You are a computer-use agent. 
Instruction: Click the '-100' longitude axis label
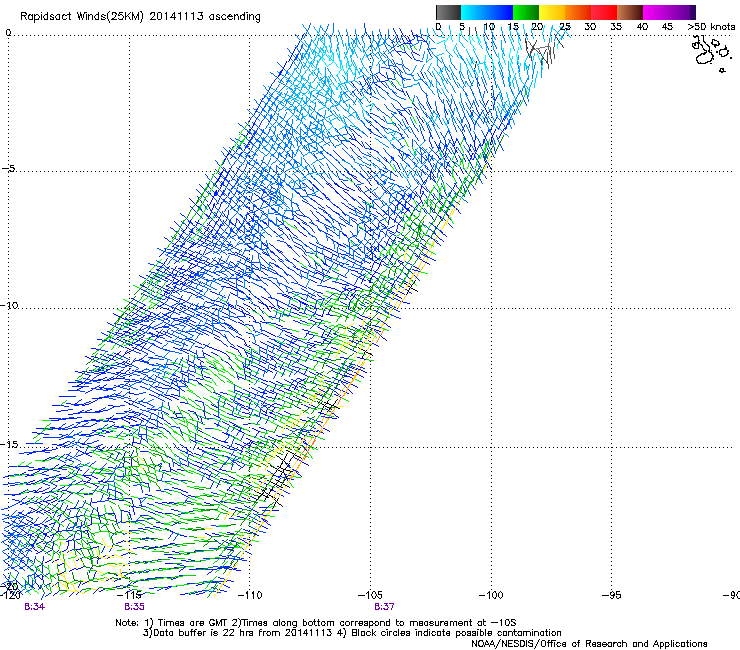click(x=491, y=595)
